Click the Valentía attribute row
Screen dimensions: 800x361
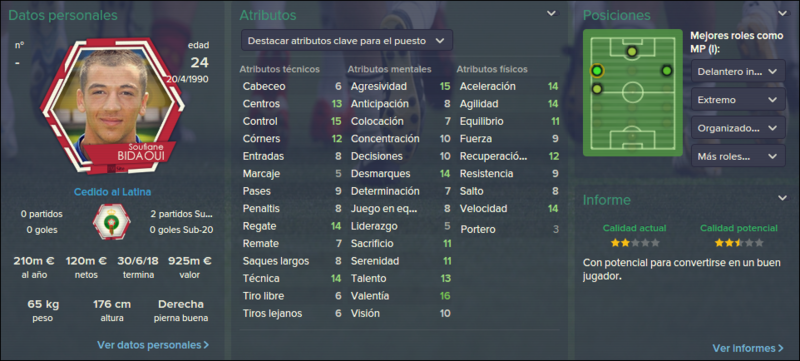tap(401, 296)
